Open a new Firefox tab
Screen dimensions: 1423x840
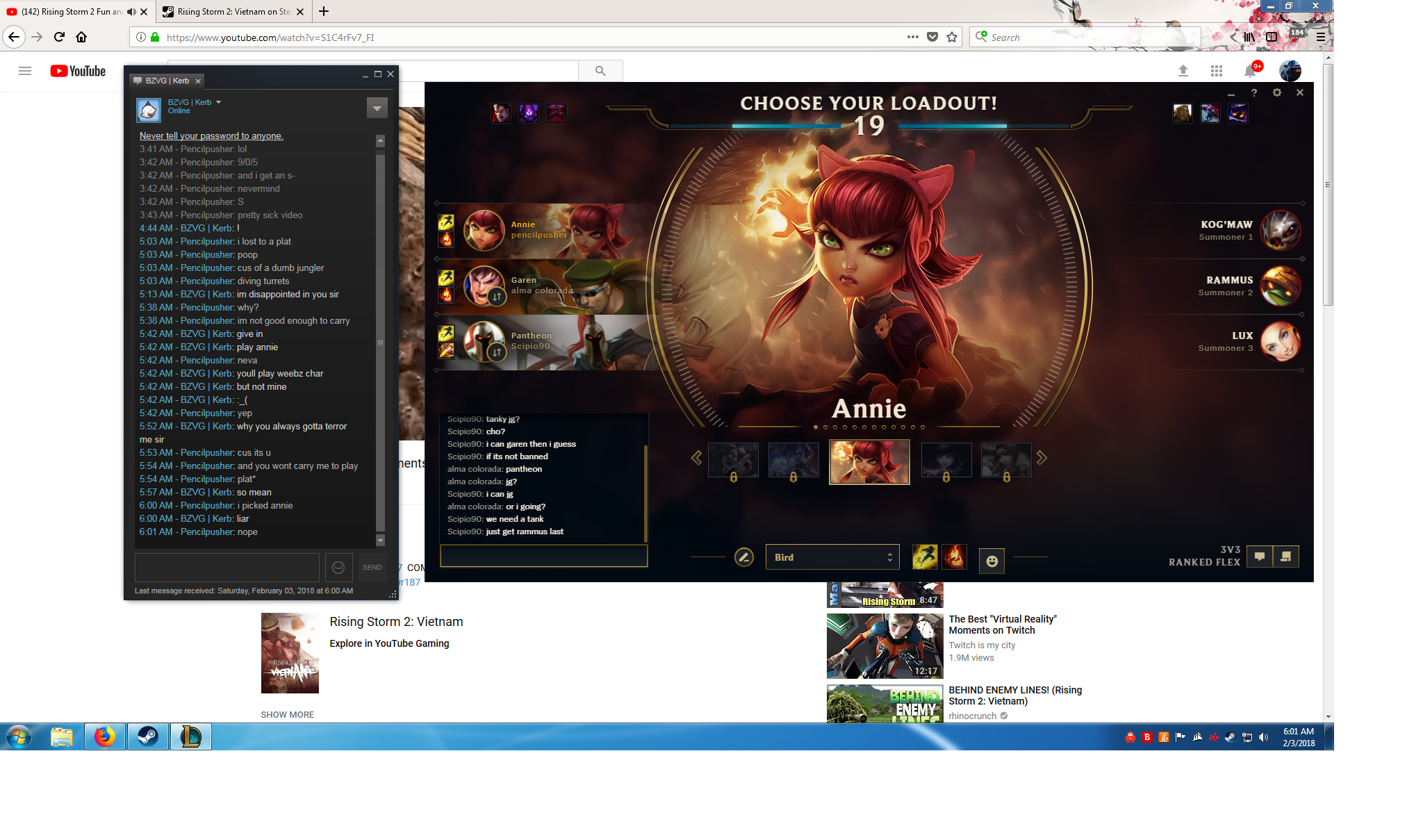point(324,11)
